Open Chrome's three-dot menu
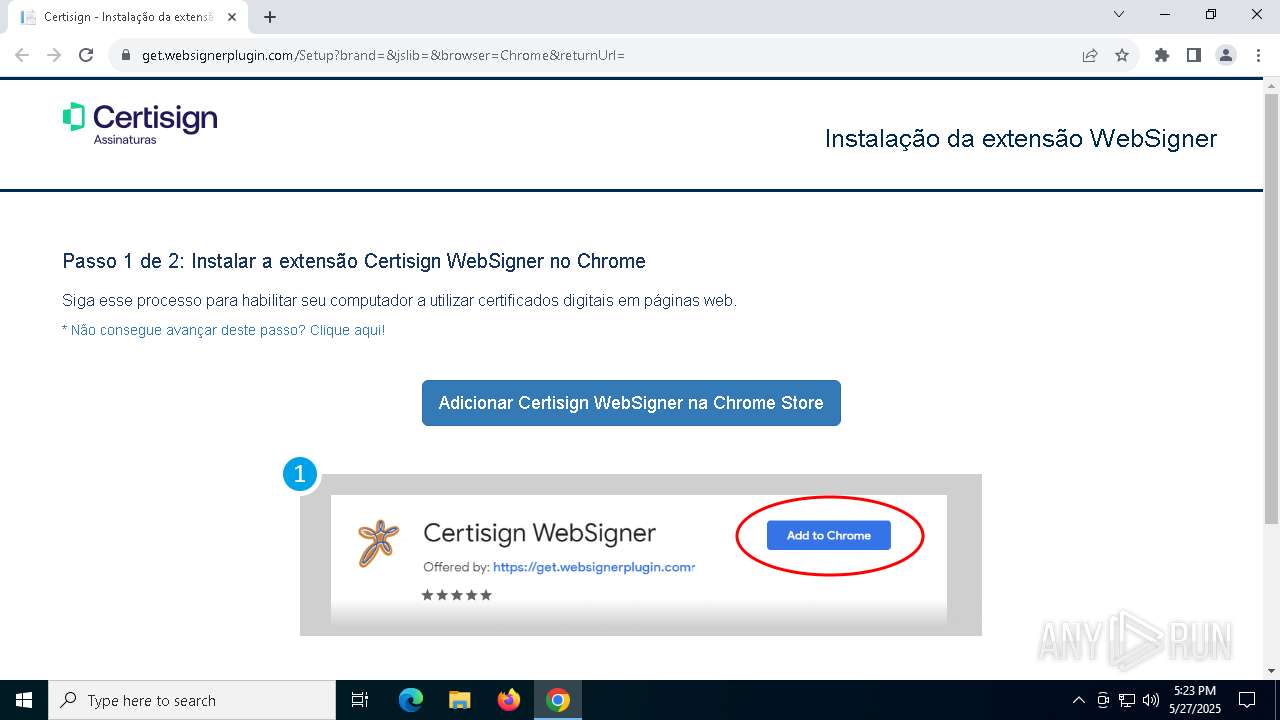 pos(1257,55)
